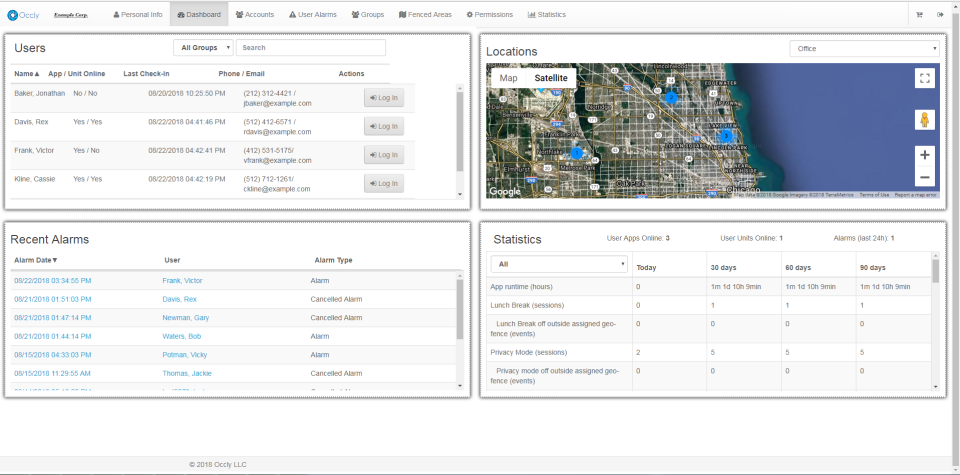The height and width of the screenshot is (475, 960).
Task: Open alarm dated 08/15/2018 04:33:03 PM
Action: pyautogui.click(x=53, y=355)
